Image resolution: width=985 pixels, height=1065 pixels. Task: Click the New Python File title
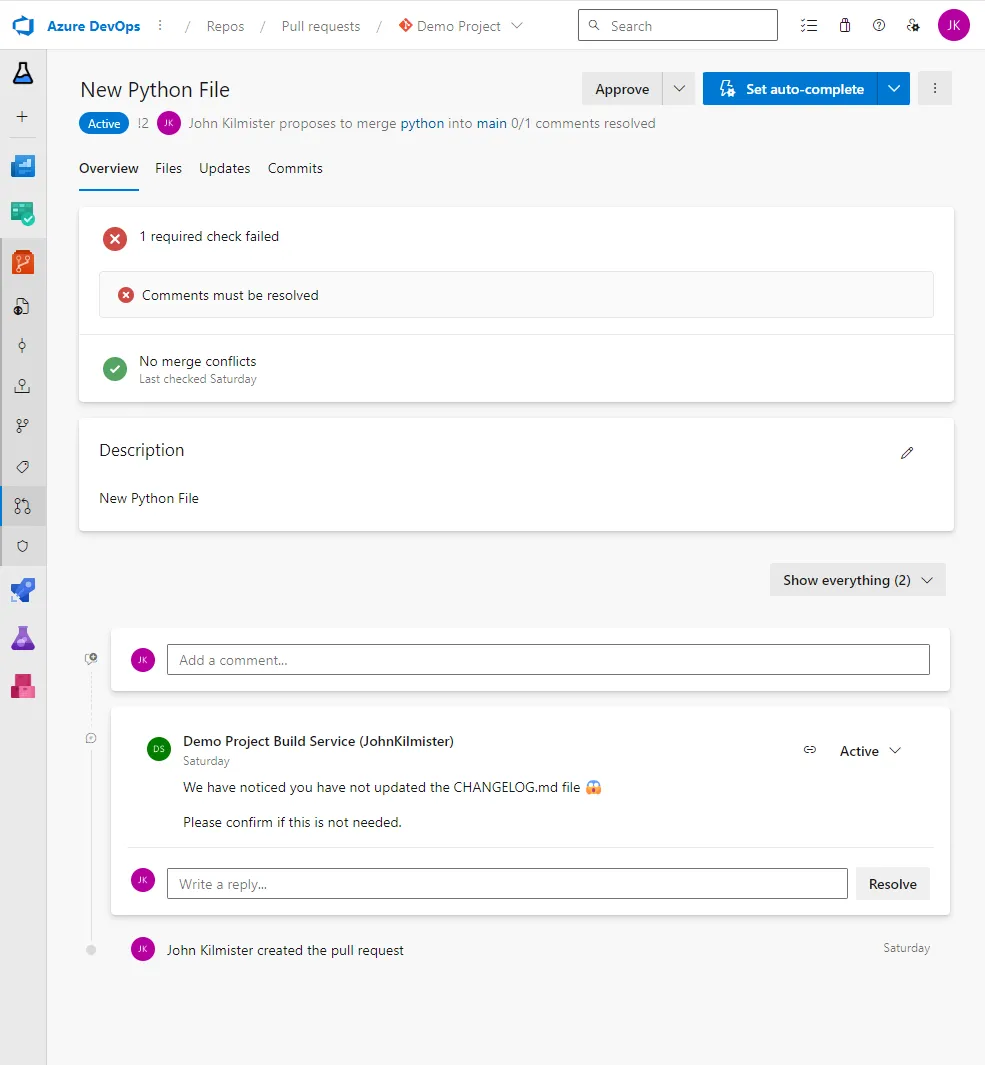(x=155, y=90)
